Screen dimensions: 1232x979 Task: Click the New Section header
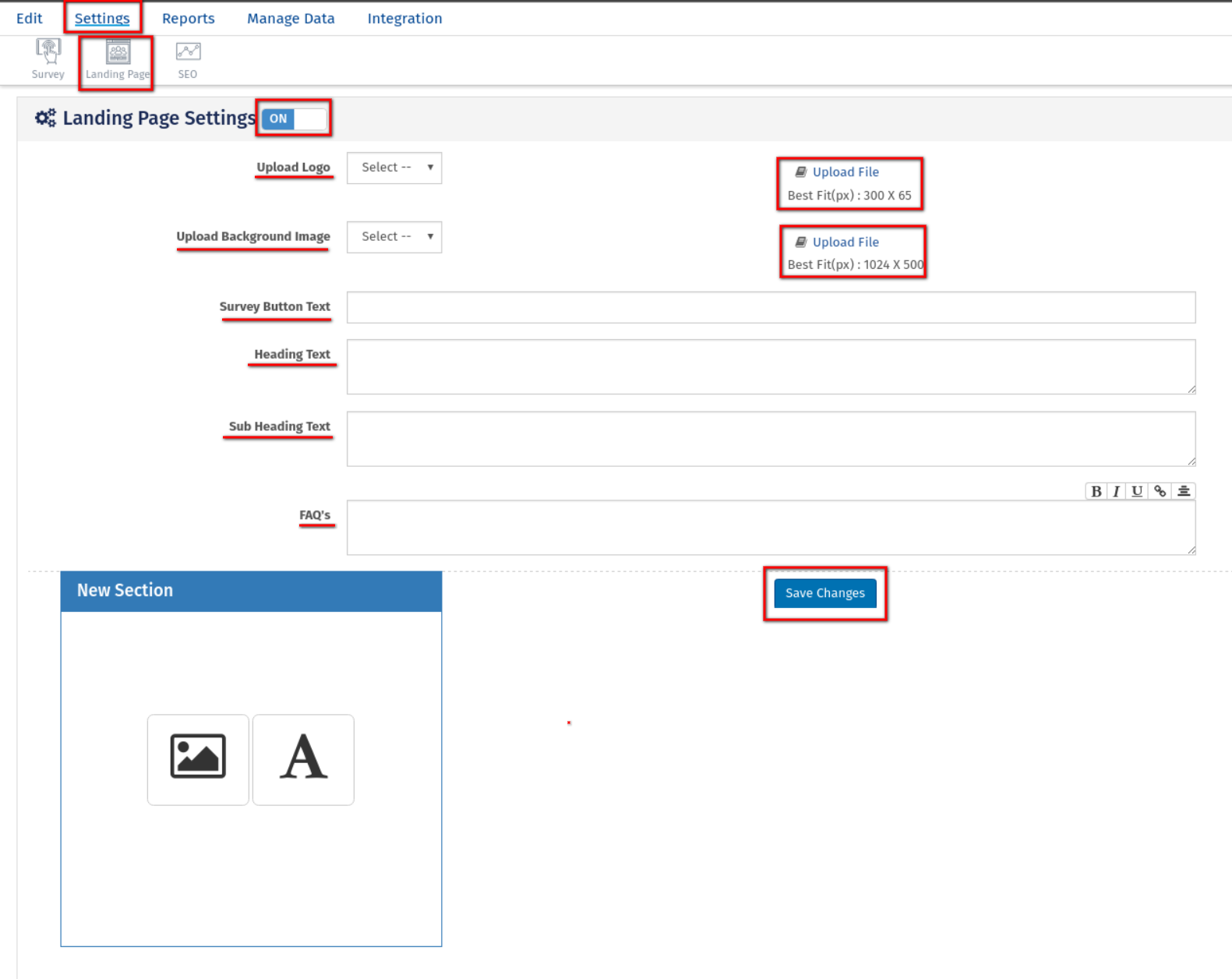251,591
